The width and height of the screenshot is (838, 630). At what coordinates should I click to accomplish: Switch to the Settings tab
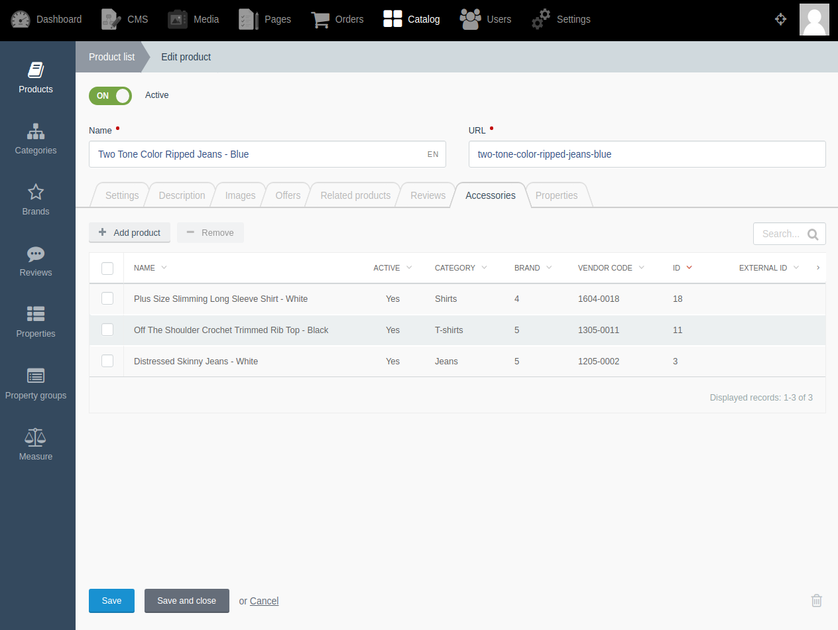(x=122, y=195)
